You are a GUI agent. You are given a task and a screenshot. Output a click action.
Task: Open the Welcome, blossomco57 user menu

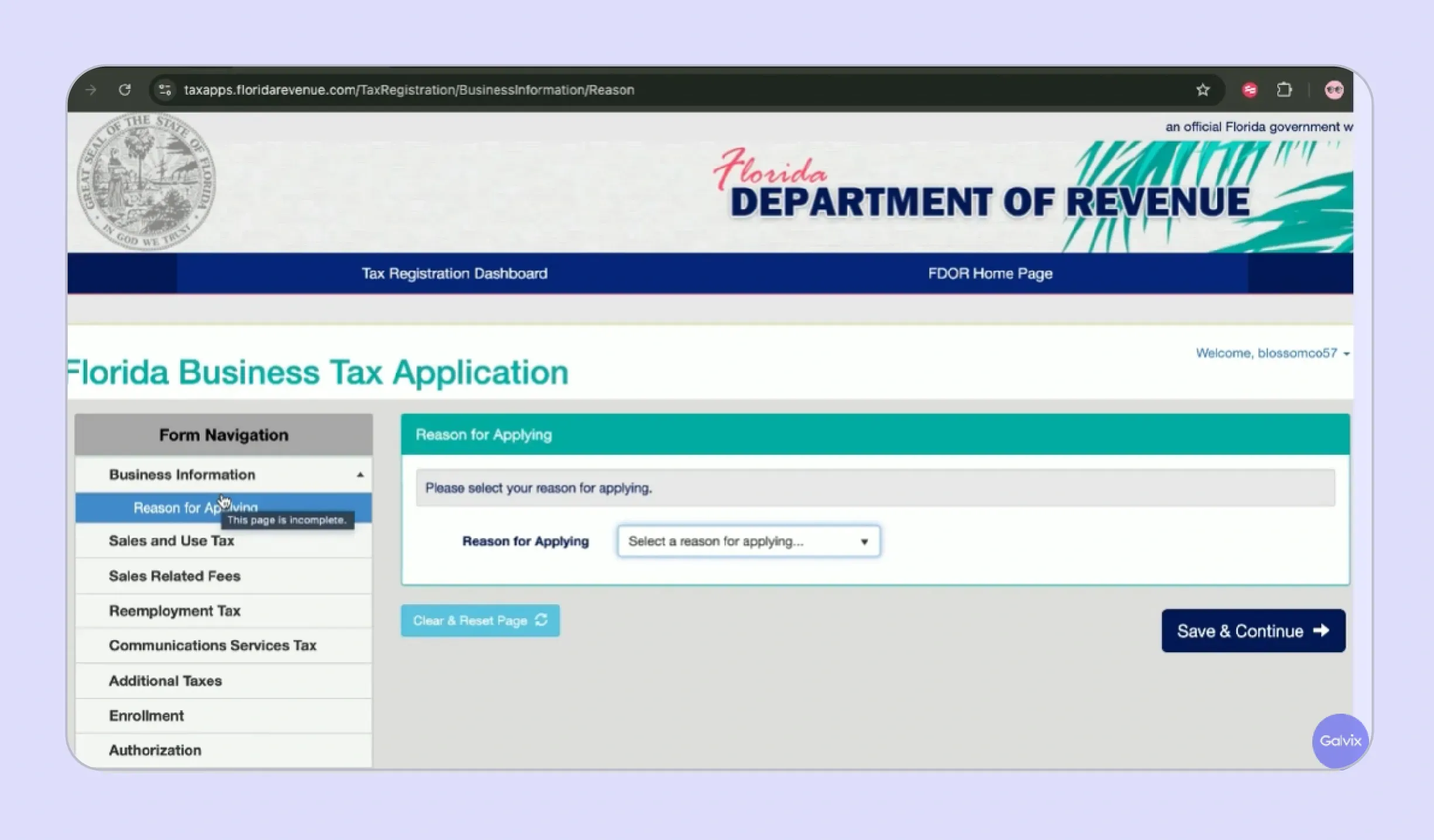tap(1272, 353)
